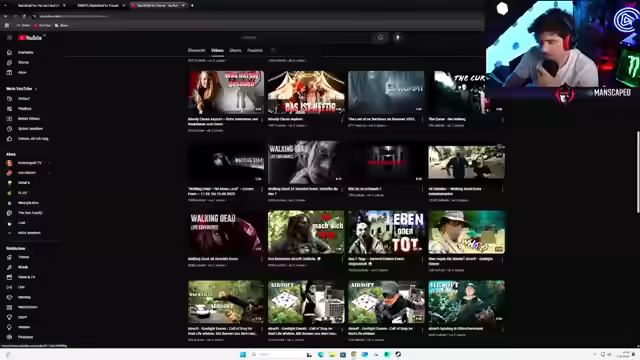Click the YouTube search input field
The image size is (640, 360).
pyautogui.click(x=306, y=38)
